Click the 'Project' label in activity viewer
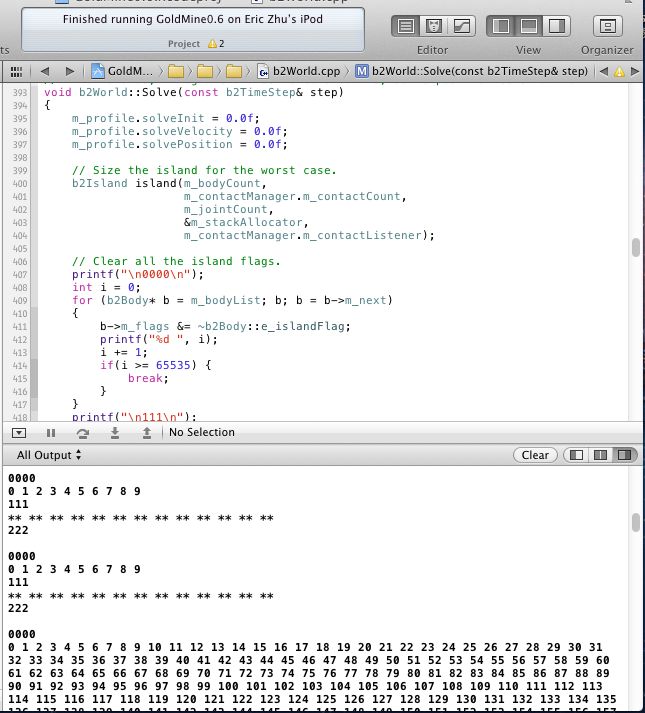The width and height of the screenshot is (645, 713). [184, 44]
